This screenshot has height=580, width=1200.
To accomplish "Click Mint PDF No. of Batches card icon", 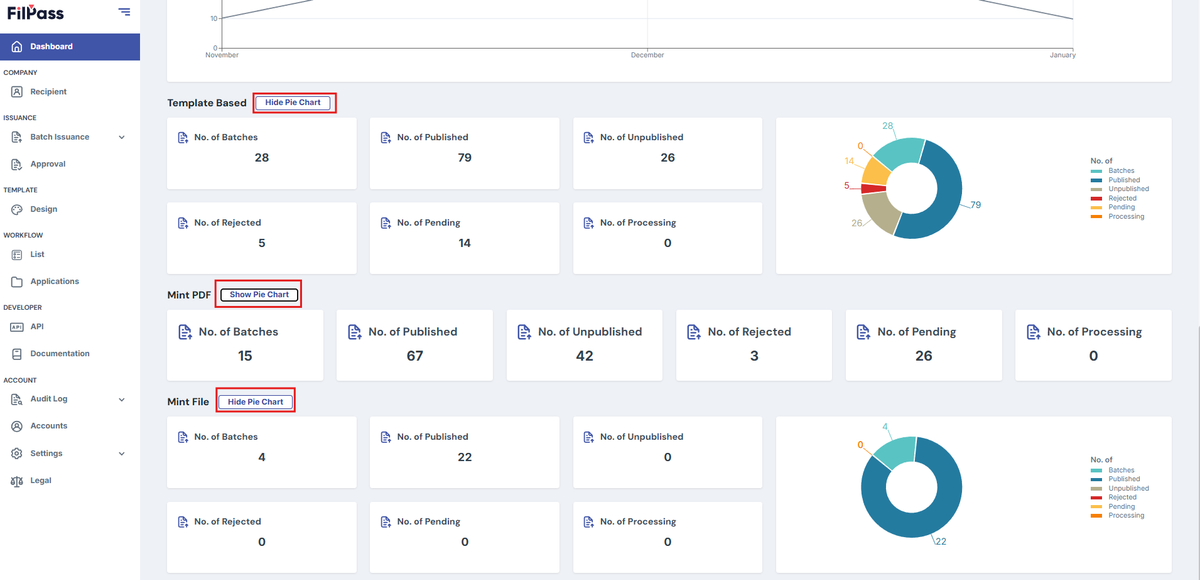I will tap(184, 332).
